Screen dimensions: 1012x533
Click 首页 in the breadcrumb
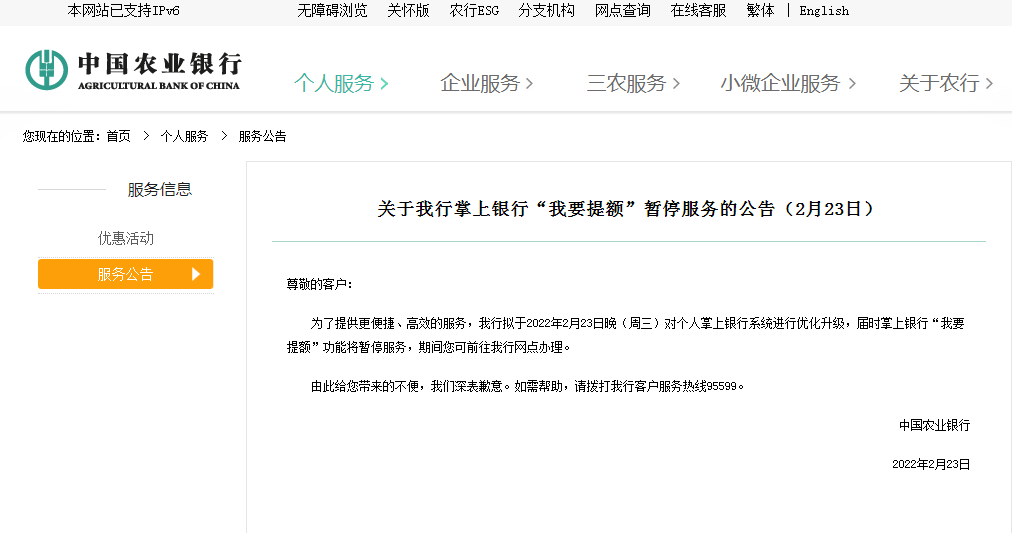pos(118,136)
